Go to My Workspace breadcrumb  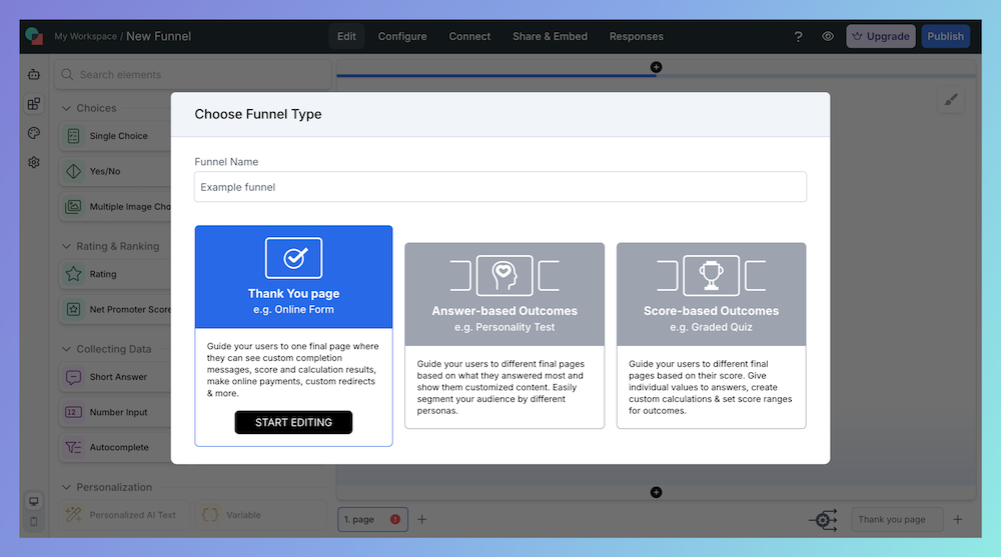tap(86, 36)
